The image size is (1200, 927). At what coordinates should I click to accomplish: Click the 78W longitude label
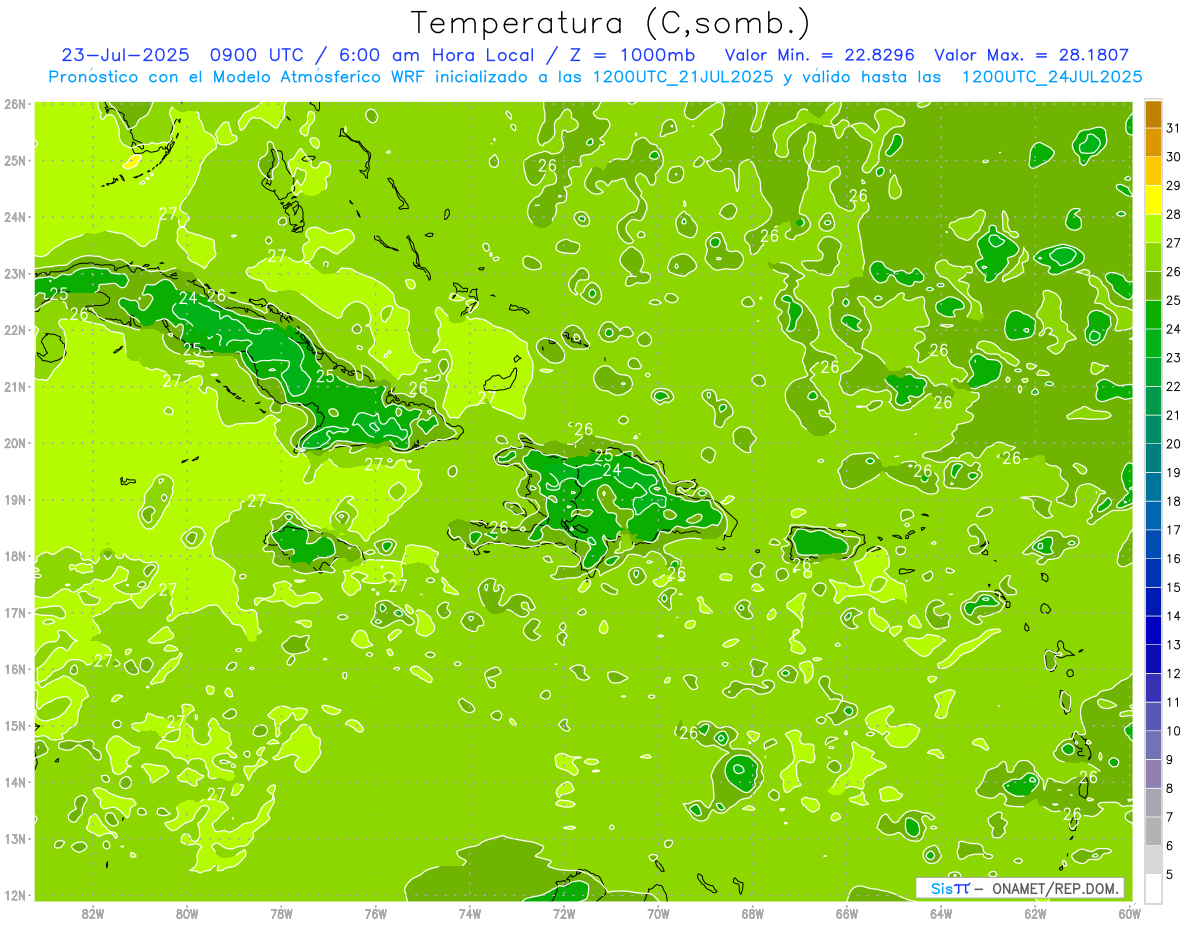pos(281,913)
